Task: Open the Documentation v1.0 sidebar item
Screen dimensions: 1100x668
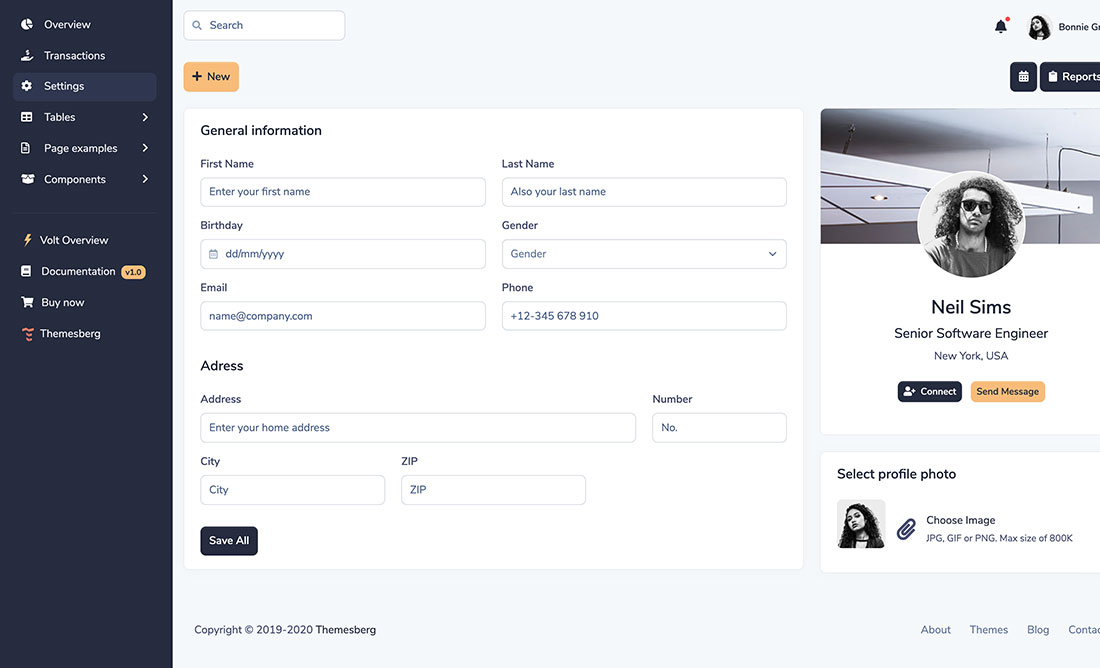Action: pyautogui.click(x=82, y=271)
